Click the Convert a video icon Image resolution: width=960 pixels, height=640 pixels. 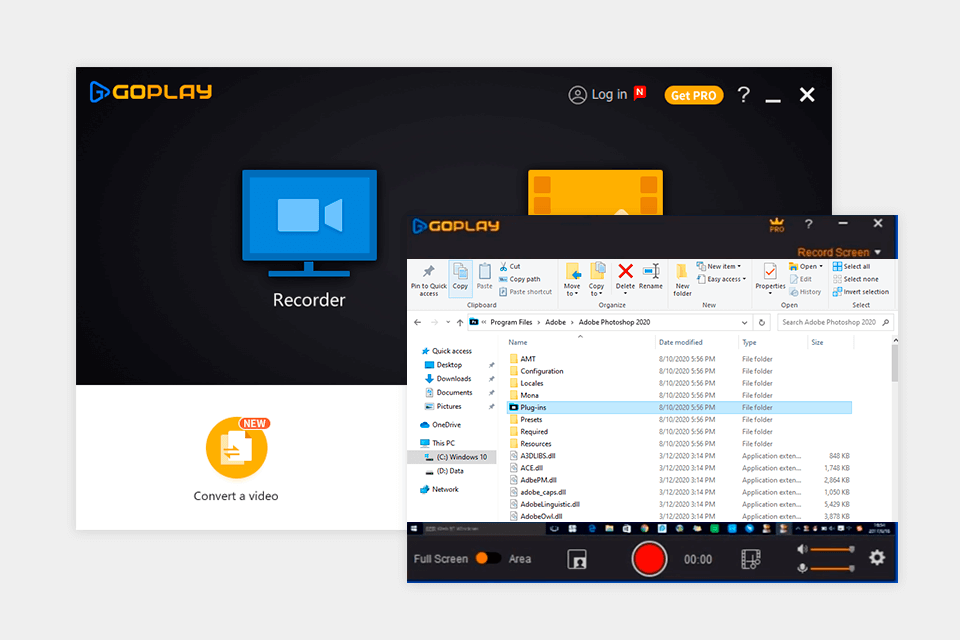tap(237, 448)
